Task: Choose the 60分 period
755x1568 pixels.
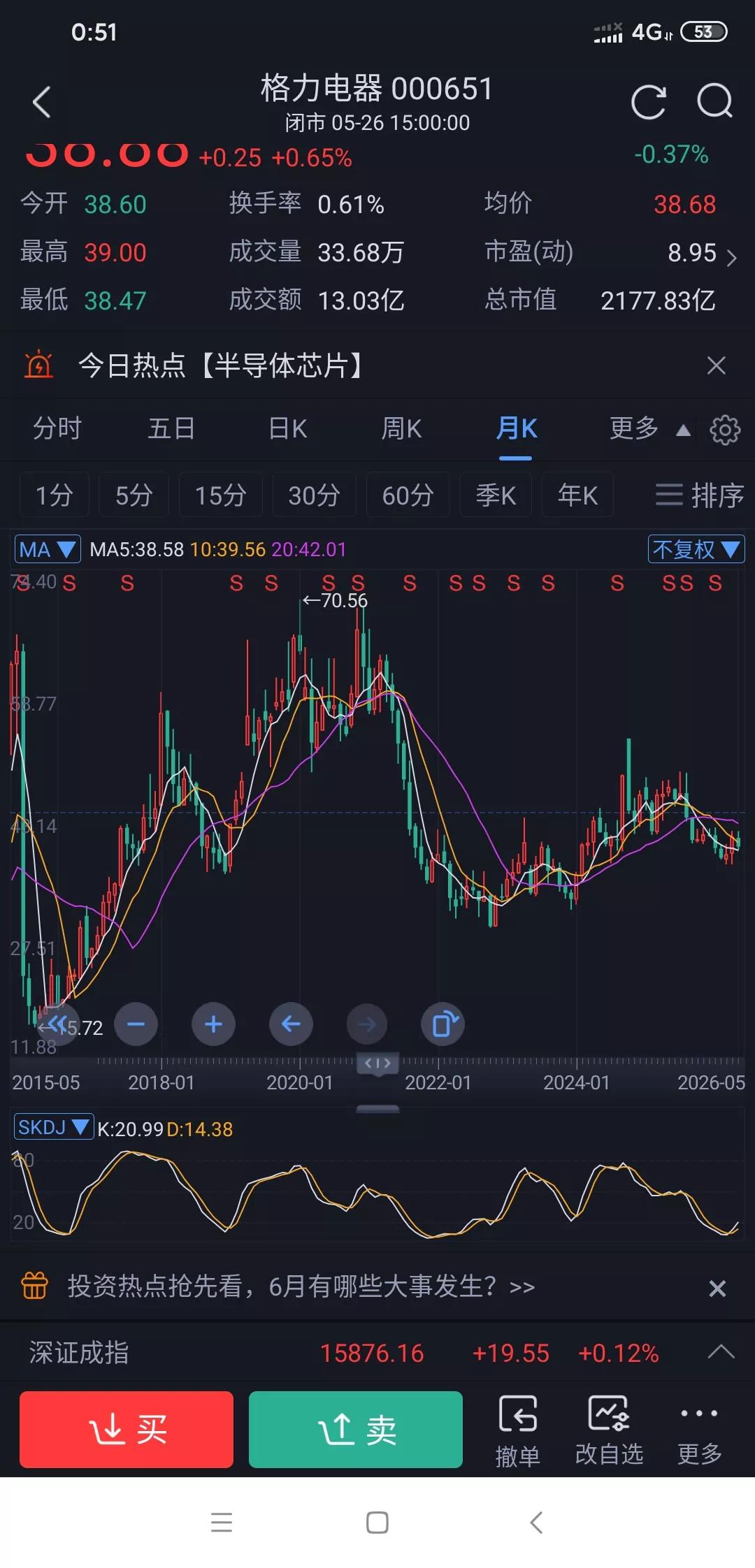Action: [x=408, y=495]
